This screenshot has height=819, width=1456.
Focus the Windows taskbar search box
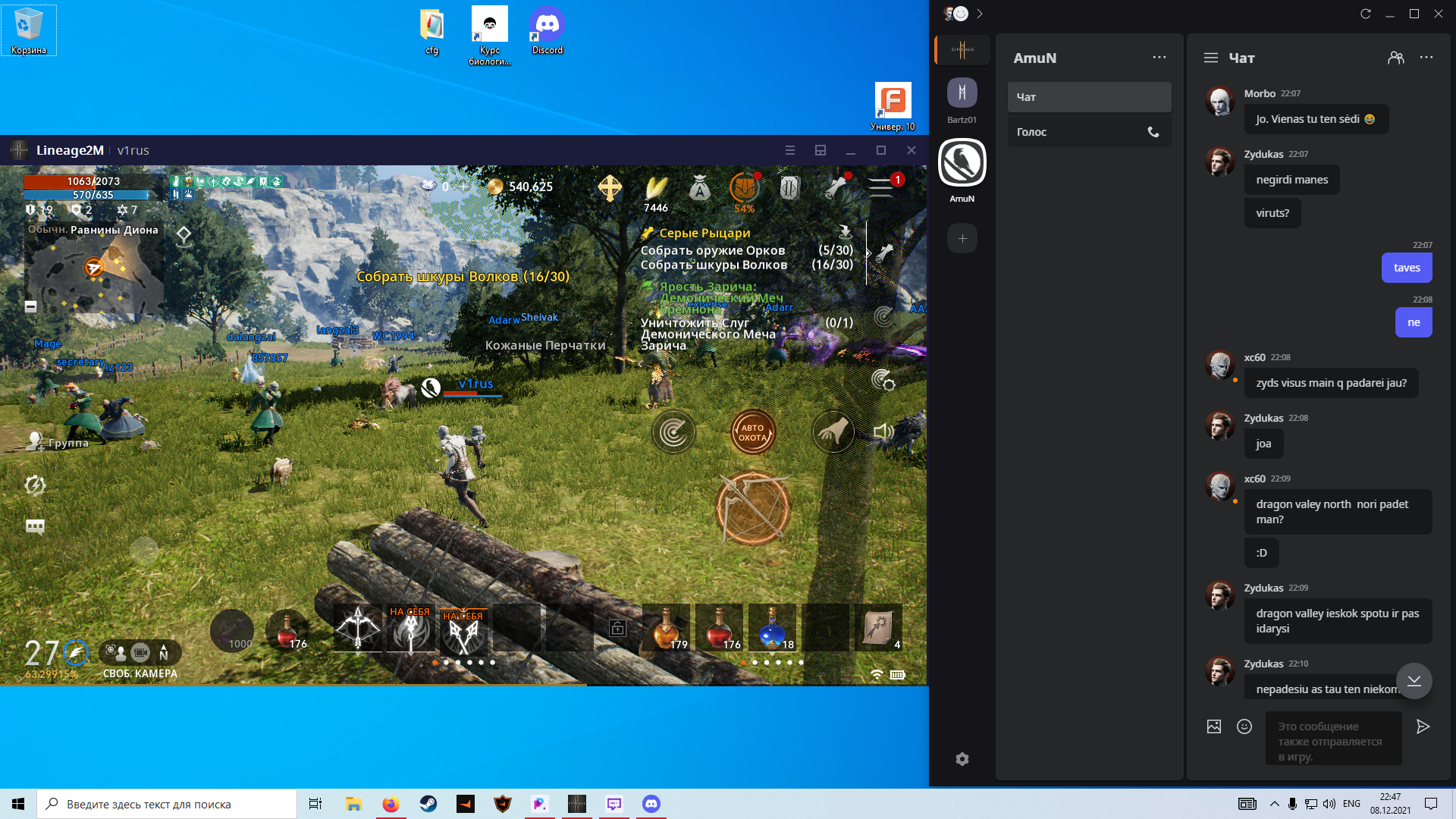tap(167, 804)
